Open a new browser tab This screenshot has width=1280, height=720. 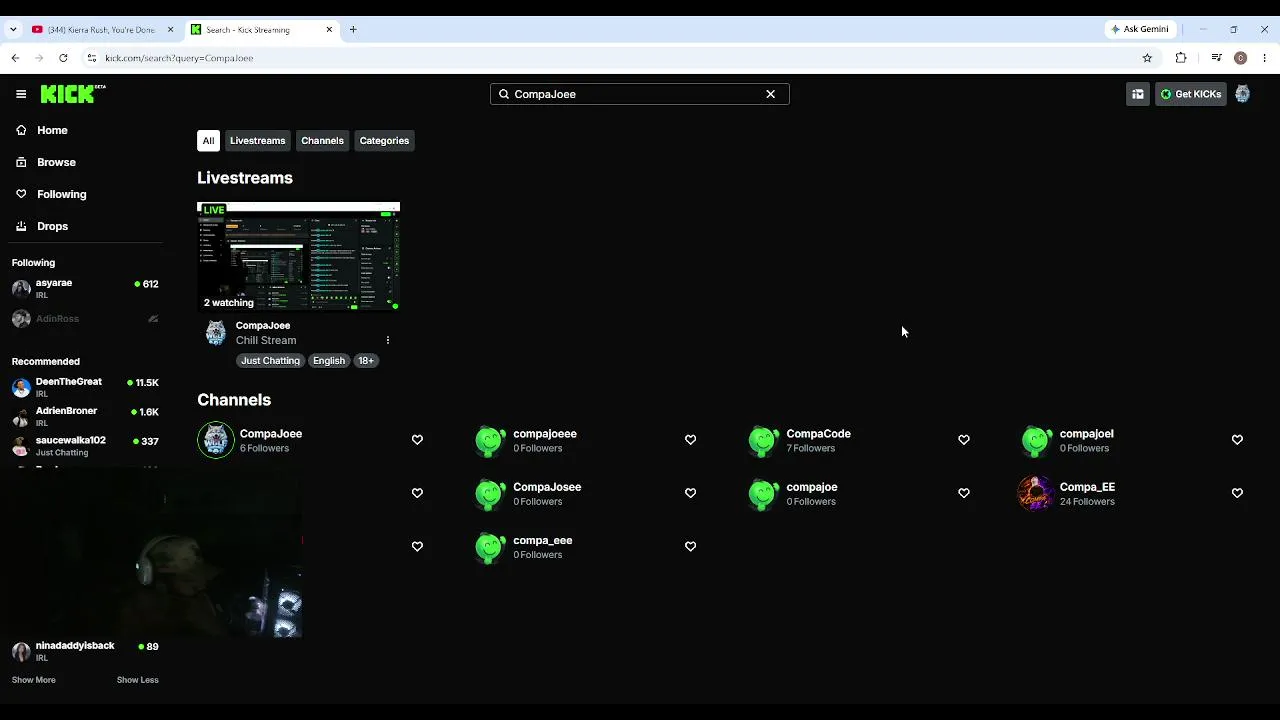(353, 30)
